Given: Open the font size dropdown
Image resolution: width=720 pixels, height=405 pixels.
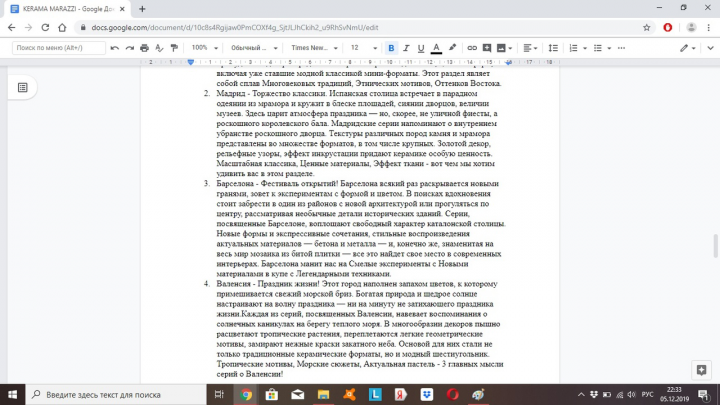Looking at the screenshot, I should tap(363, 48).
